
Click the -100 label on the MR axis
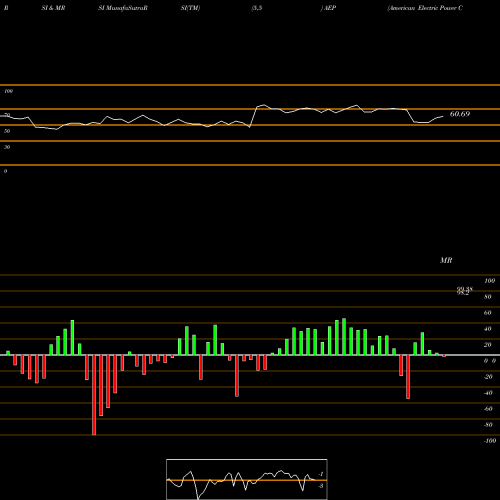490,441
